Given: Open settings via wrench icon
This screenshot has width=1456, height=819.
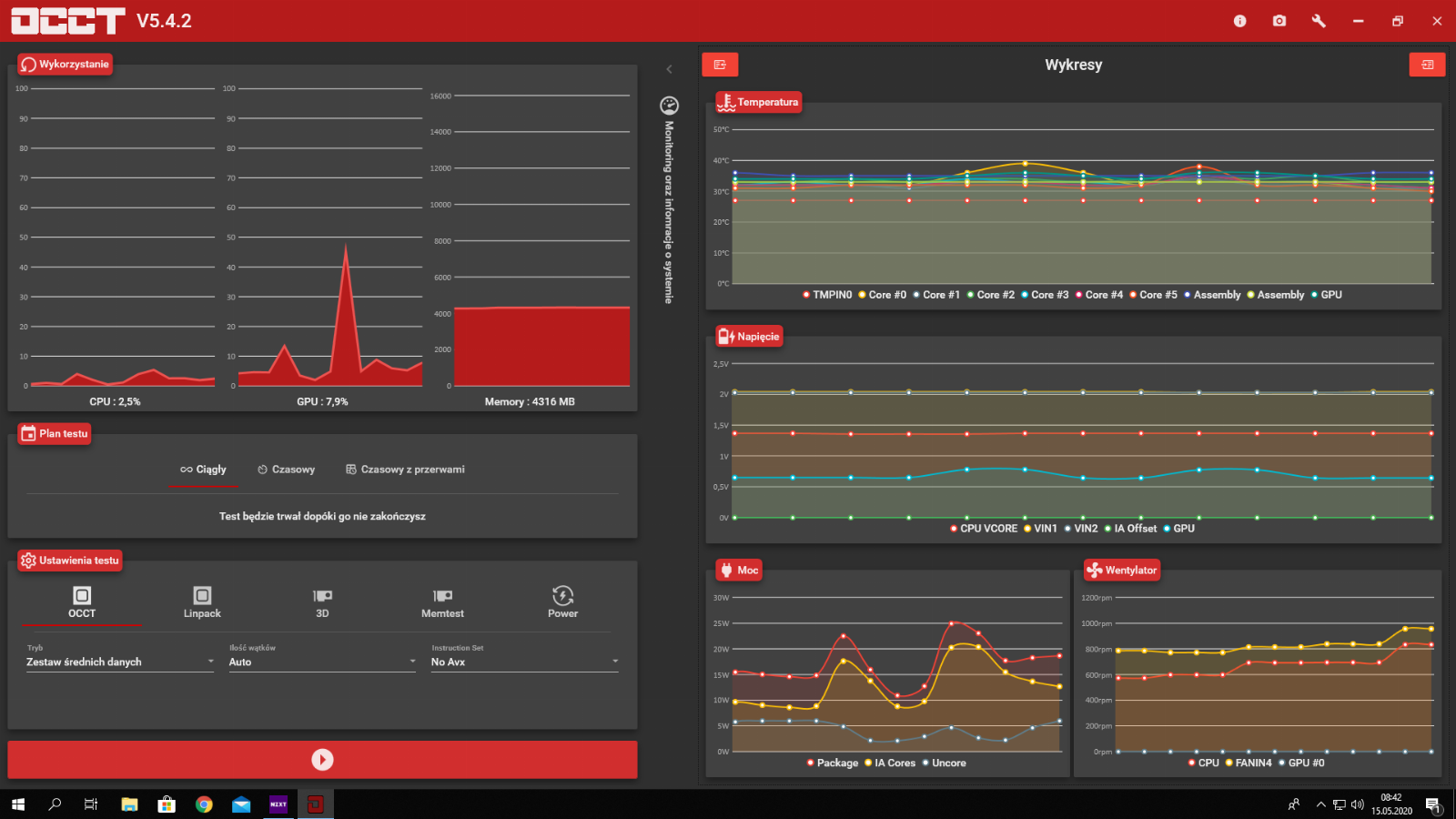Looking at the screenshot, I should point(1319,21).
